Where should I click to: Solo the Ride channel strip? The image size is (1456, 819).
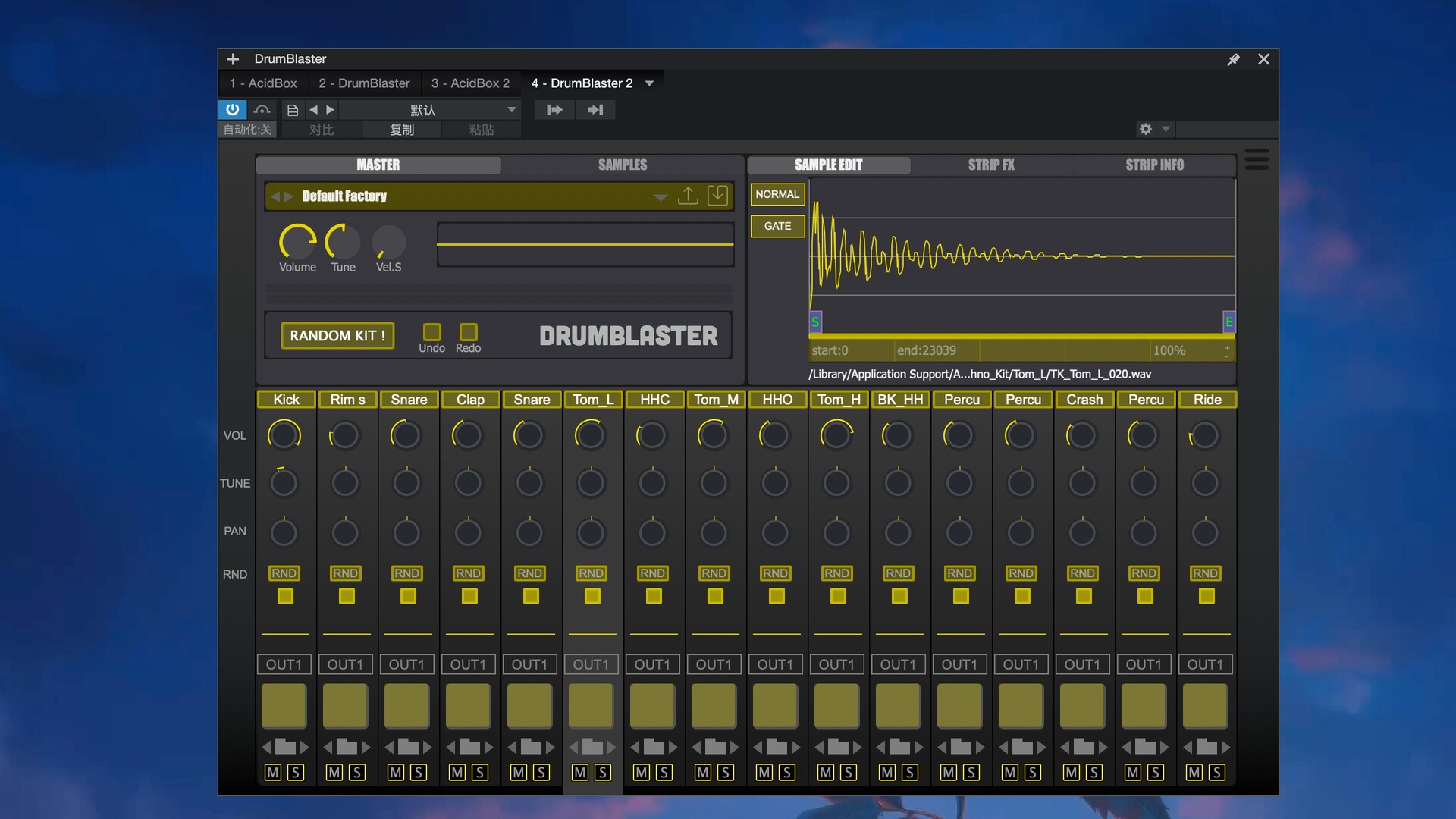(x=1216, y=773)
